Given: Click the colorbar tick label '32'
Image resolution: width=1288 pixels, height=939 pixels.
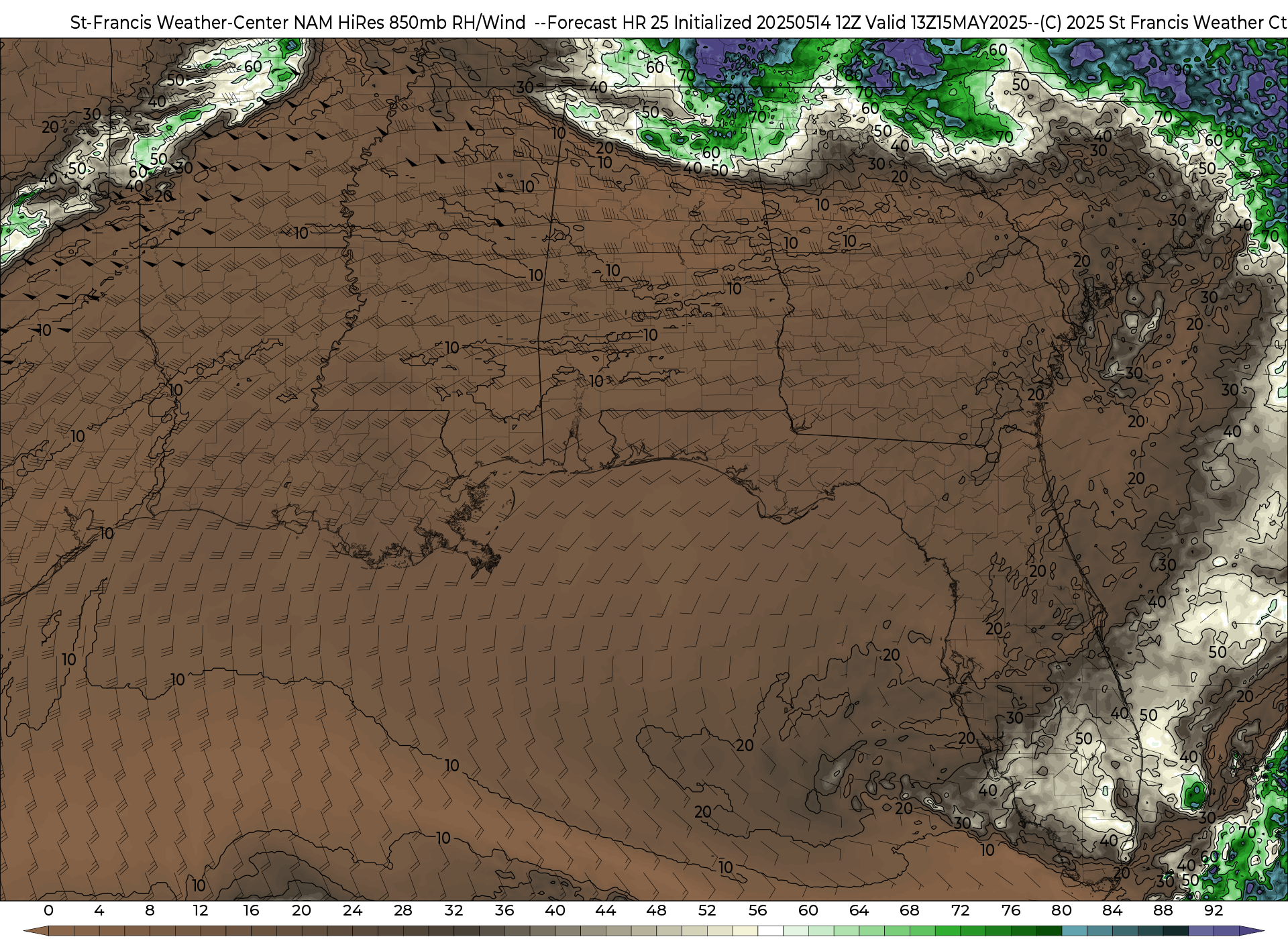Looking at the screenshot, I should click(453, 911).
